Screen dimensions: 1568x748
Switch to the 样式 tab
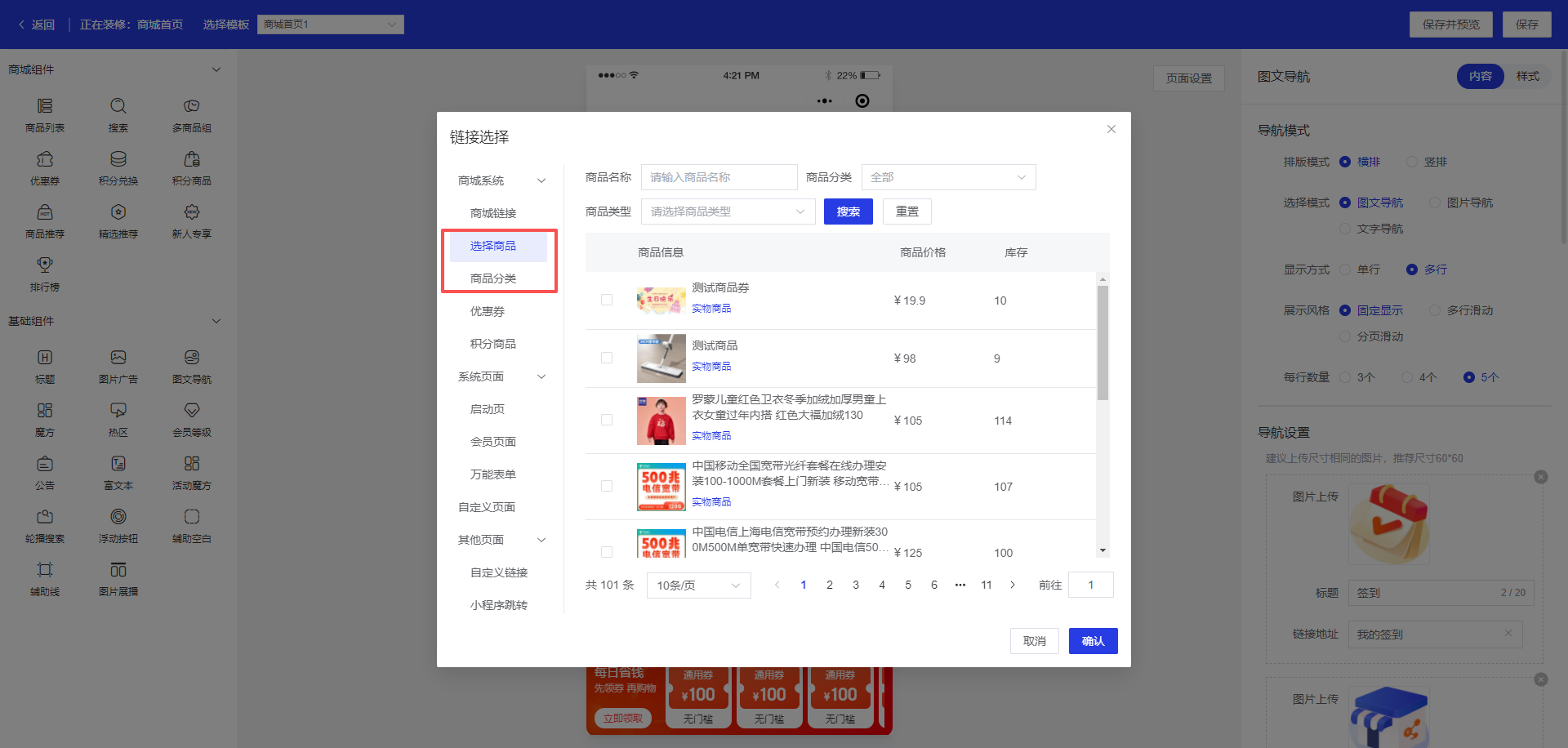click(1528, 76)
